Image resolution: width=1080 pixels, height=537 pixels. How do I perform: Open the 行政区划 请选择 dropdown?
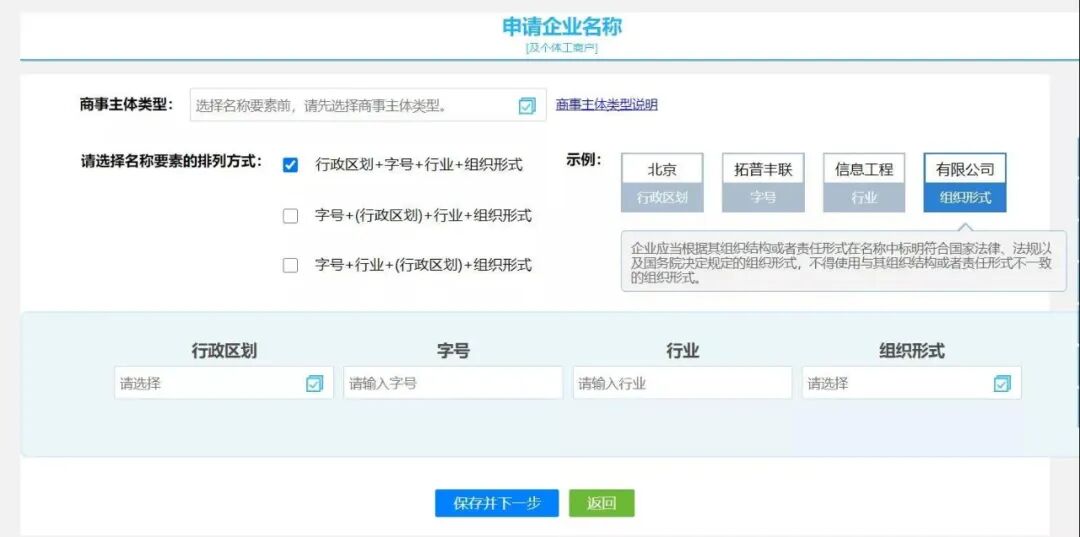pos(224,383)
